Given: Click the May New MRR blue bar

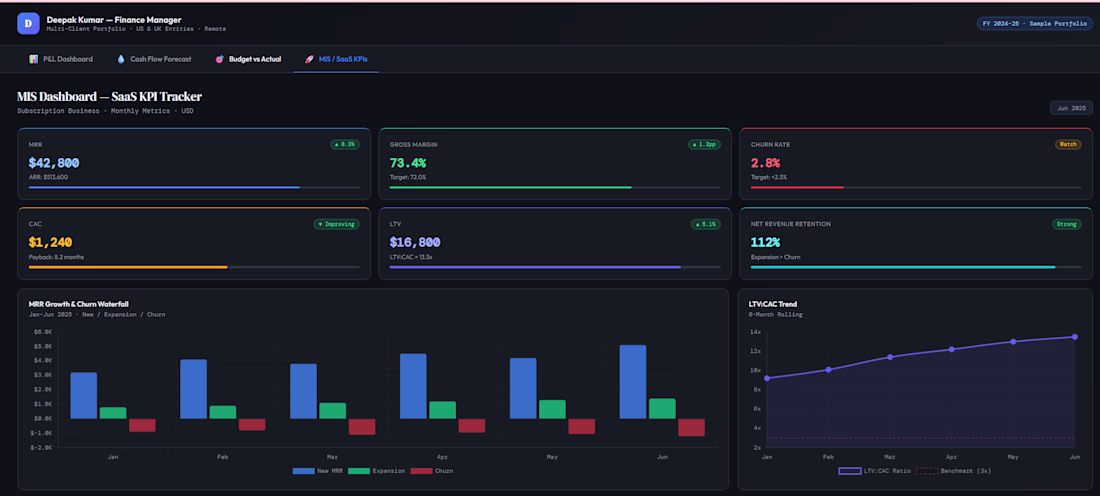Looking at the screenshot, I should pos(523,389).
